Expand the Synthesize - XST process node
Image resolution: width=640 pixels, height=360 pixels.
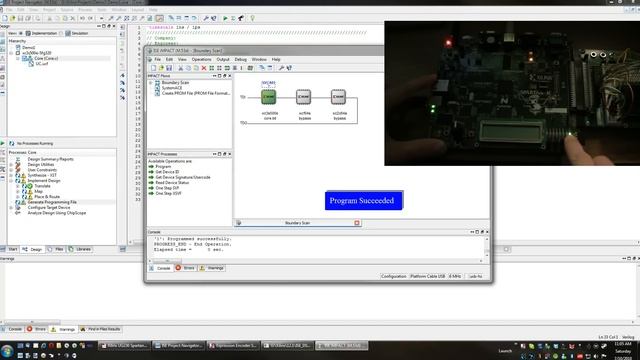[x=11, y=175]
